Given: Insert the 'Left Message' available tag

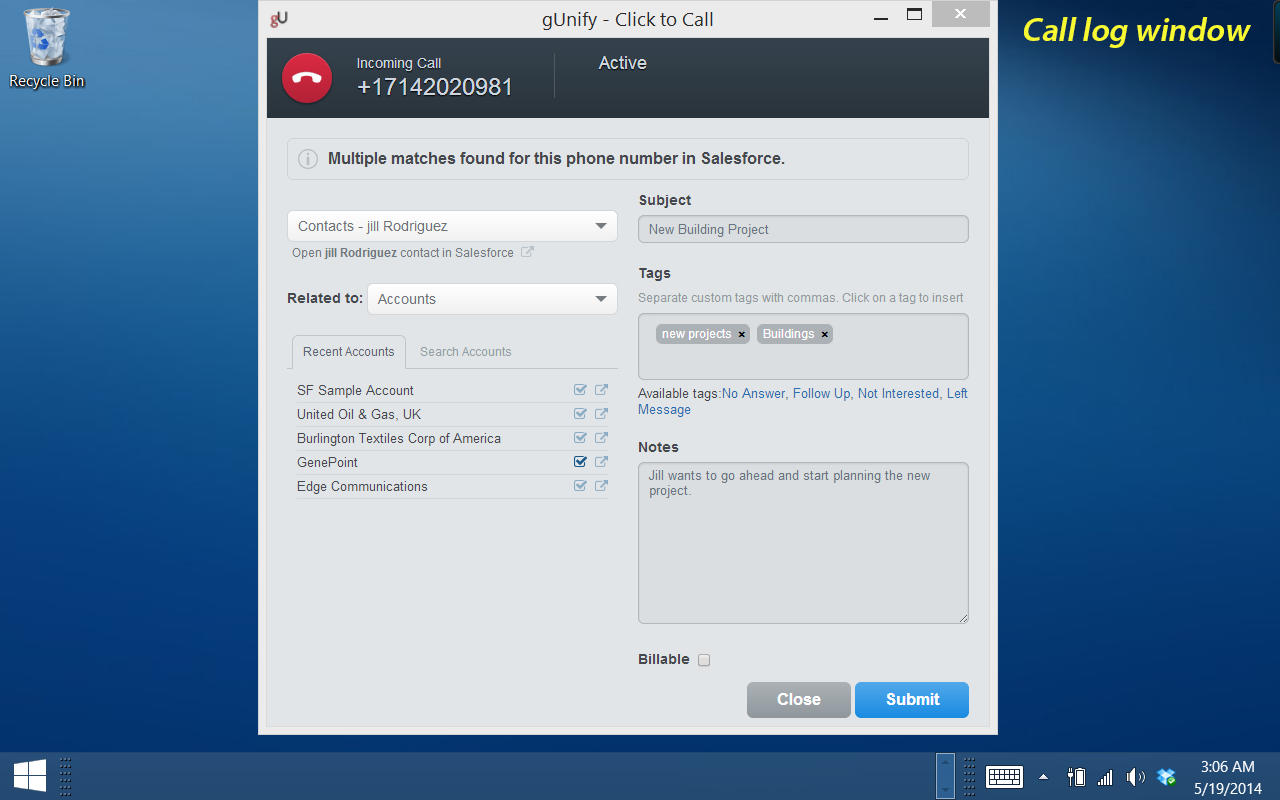Looking at the screenshot, I should [957, 394].
